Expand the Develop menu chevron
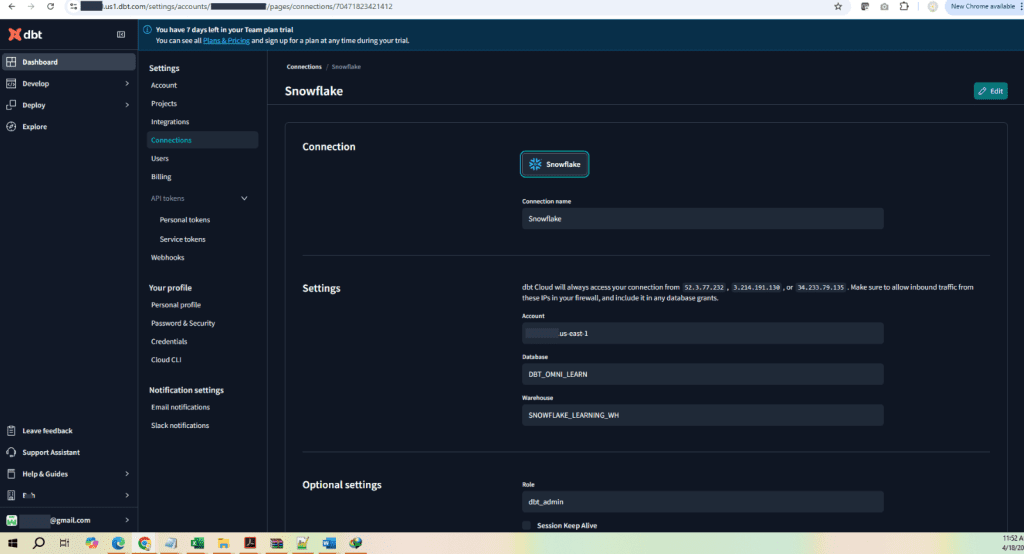Screen dimensions: 1024x554 127,84
